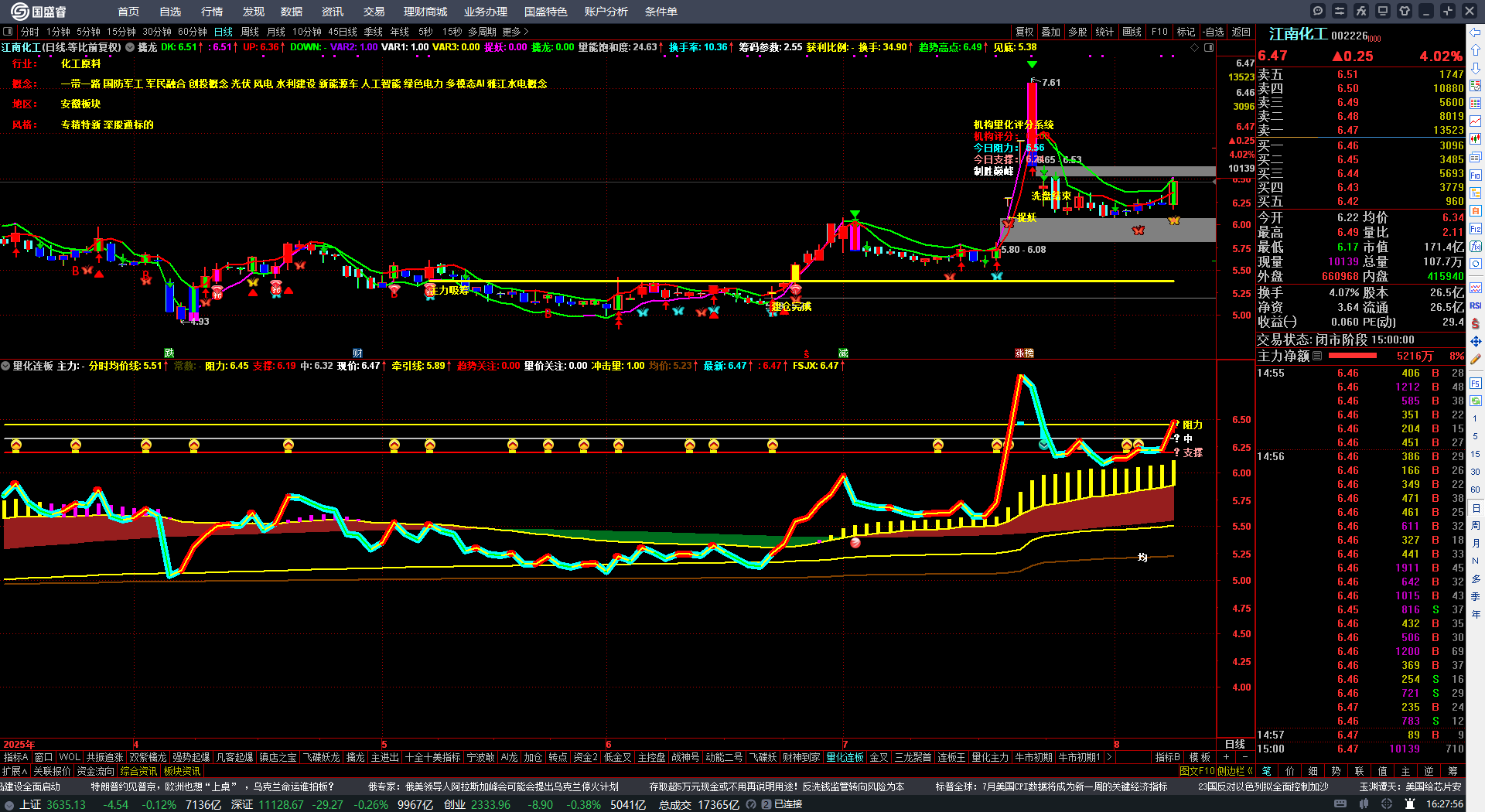Expand the 更多 periods dropdown
The width and height of the screenshot is (1485, 812).
click(515, 32)
